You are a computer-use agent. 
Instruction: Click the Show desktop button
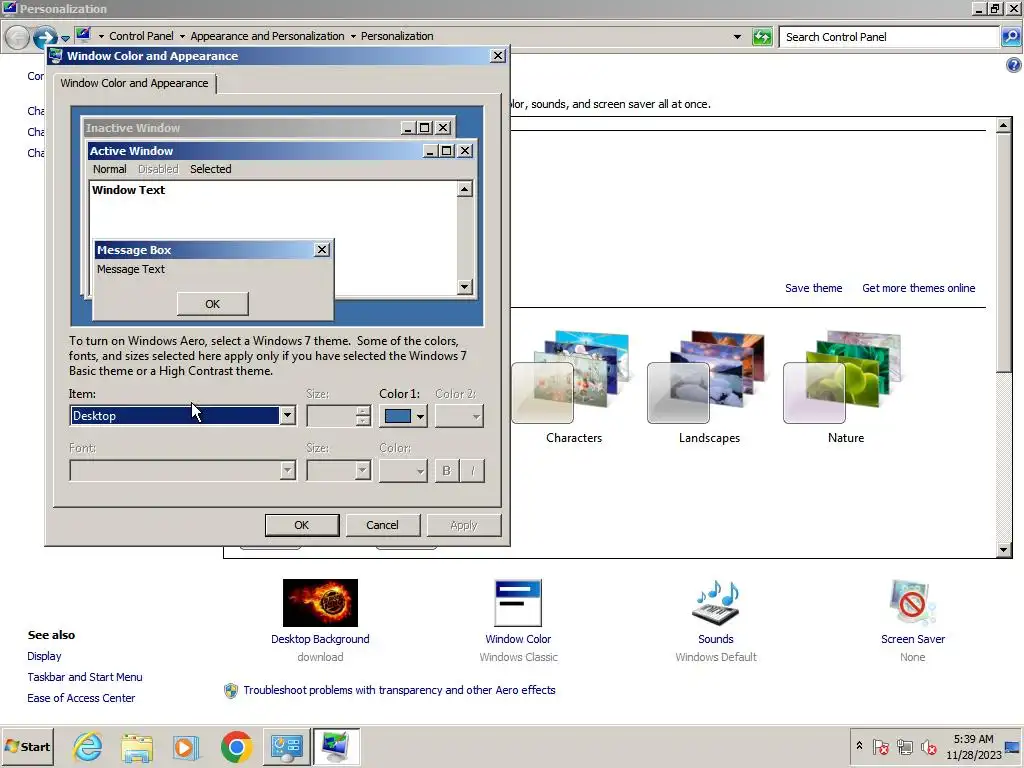[1014, 746]
